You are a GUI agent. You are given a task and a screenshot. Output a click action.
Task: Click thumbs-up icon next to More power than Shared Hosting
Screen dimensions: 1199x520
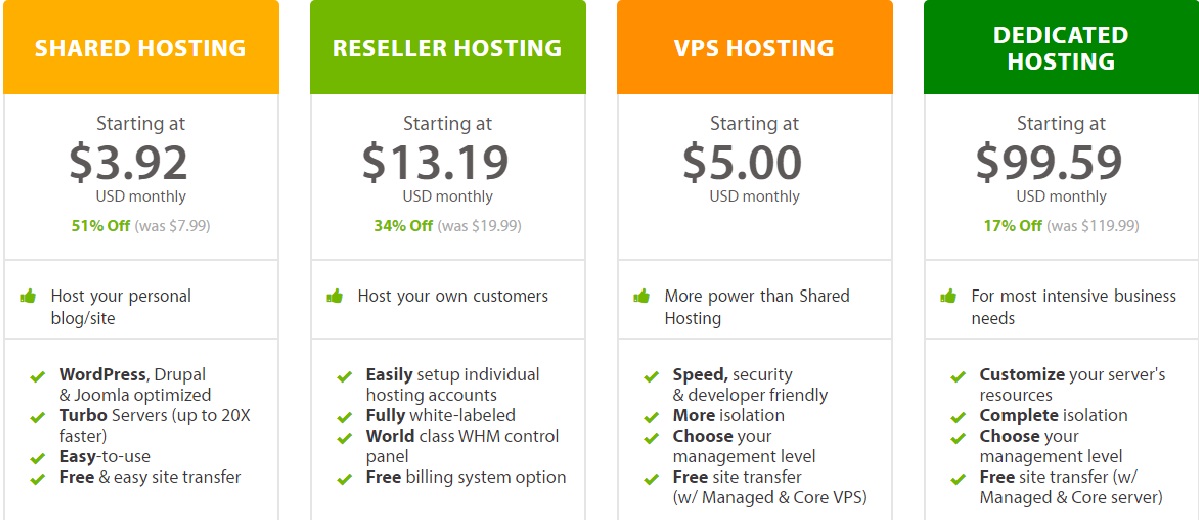[642, 296]
